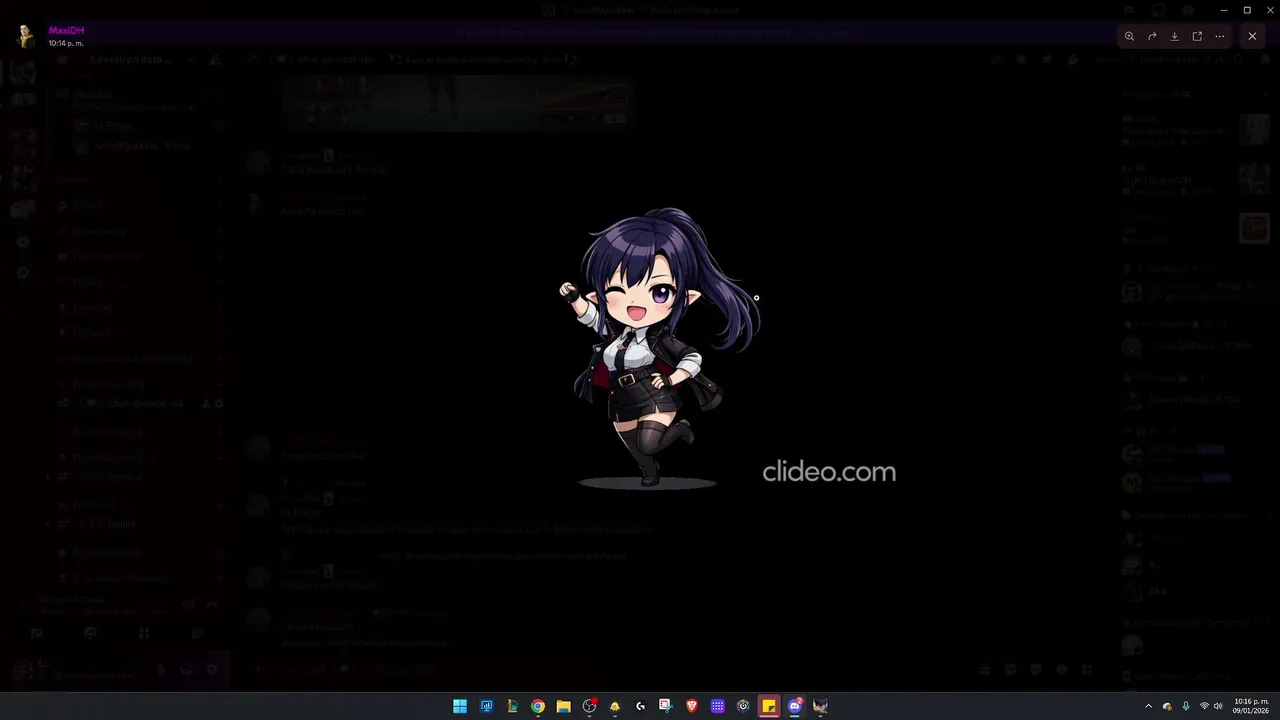Open Logitech G HUB from the taskbar
This screenshot has height=720, width=1280.
click(640, 706)
